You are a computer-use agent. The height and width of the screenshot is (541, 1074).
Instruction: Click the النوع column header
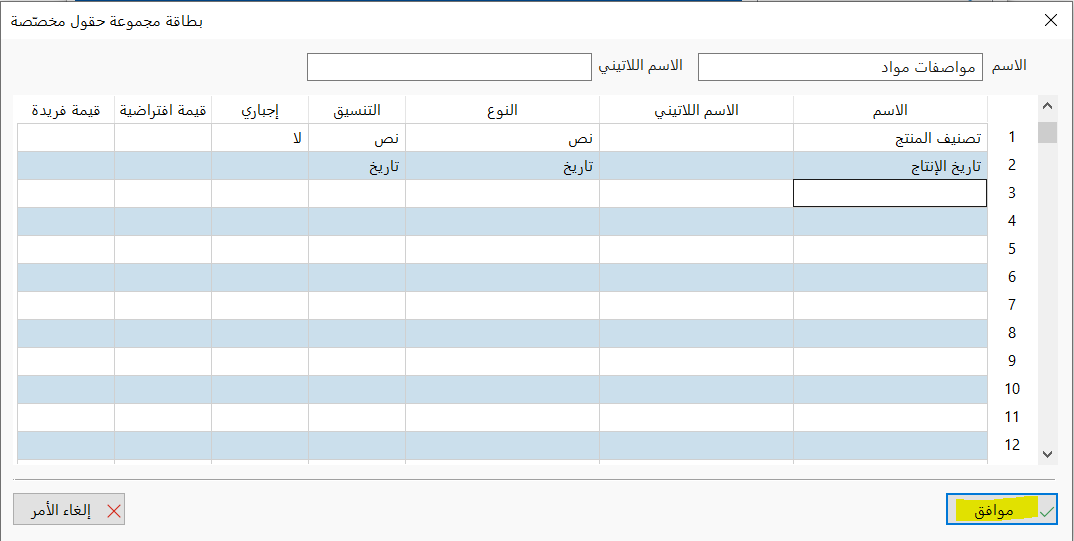(503, 110)
